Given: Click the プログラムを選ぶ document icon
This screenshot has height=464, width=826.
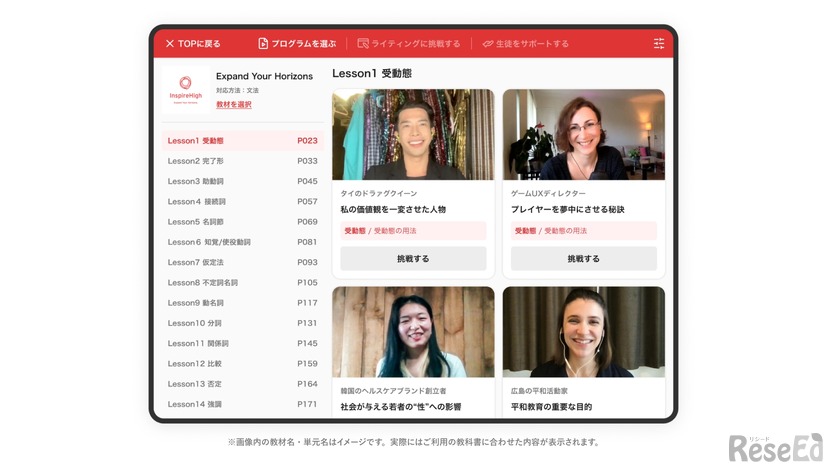Looking at the screenshot, I should (x=263, y=44).
